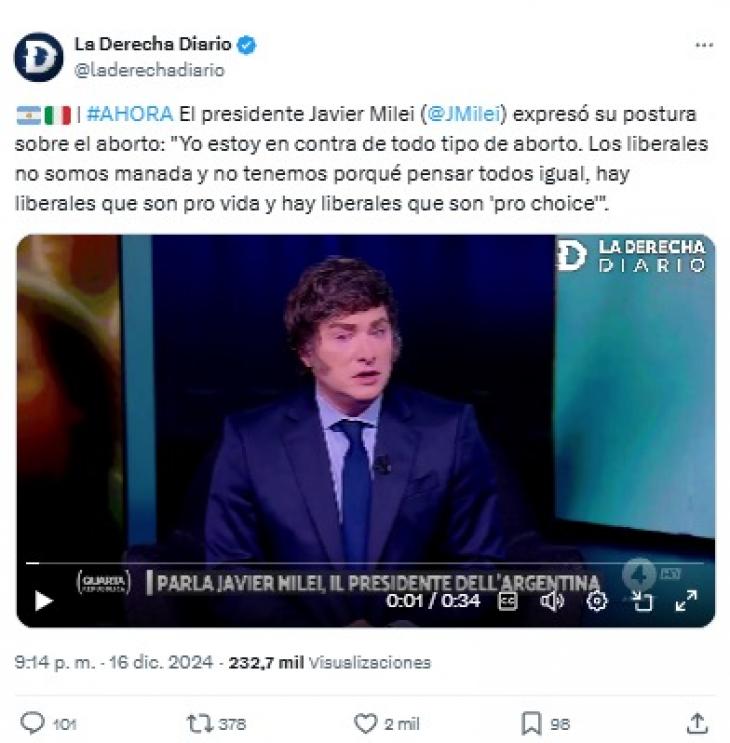The image size is (730, 743).
Task: Open the tweet timestamp 16 dic. 2024
Action: click(x=113, y=662)
